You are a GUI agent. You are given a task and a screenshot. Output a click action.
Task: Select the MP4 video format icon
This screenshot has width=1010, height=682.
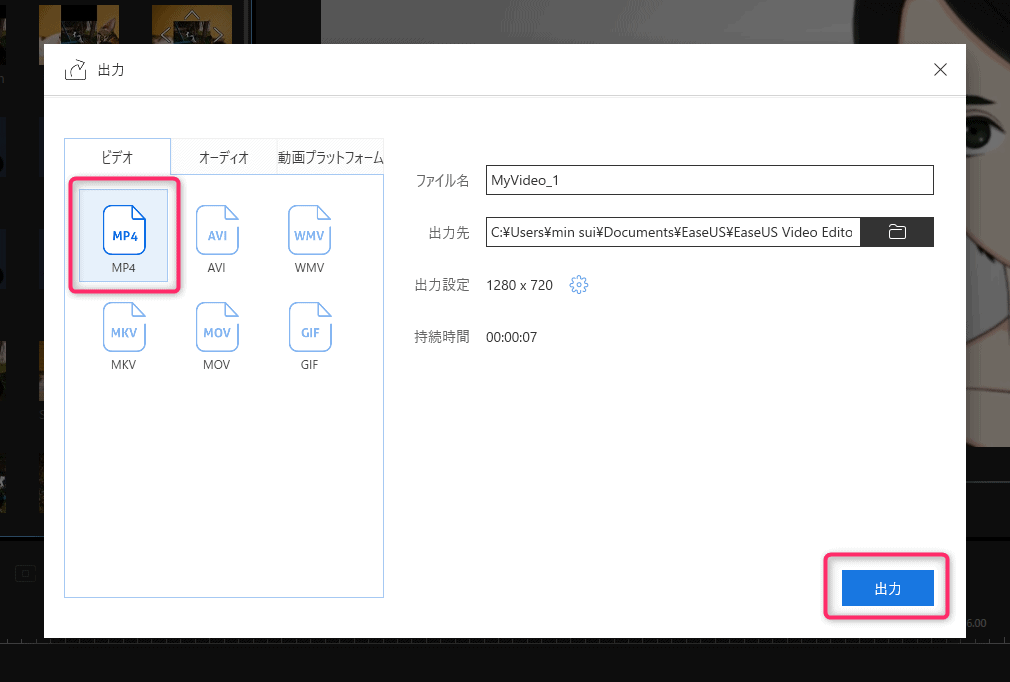124,230
